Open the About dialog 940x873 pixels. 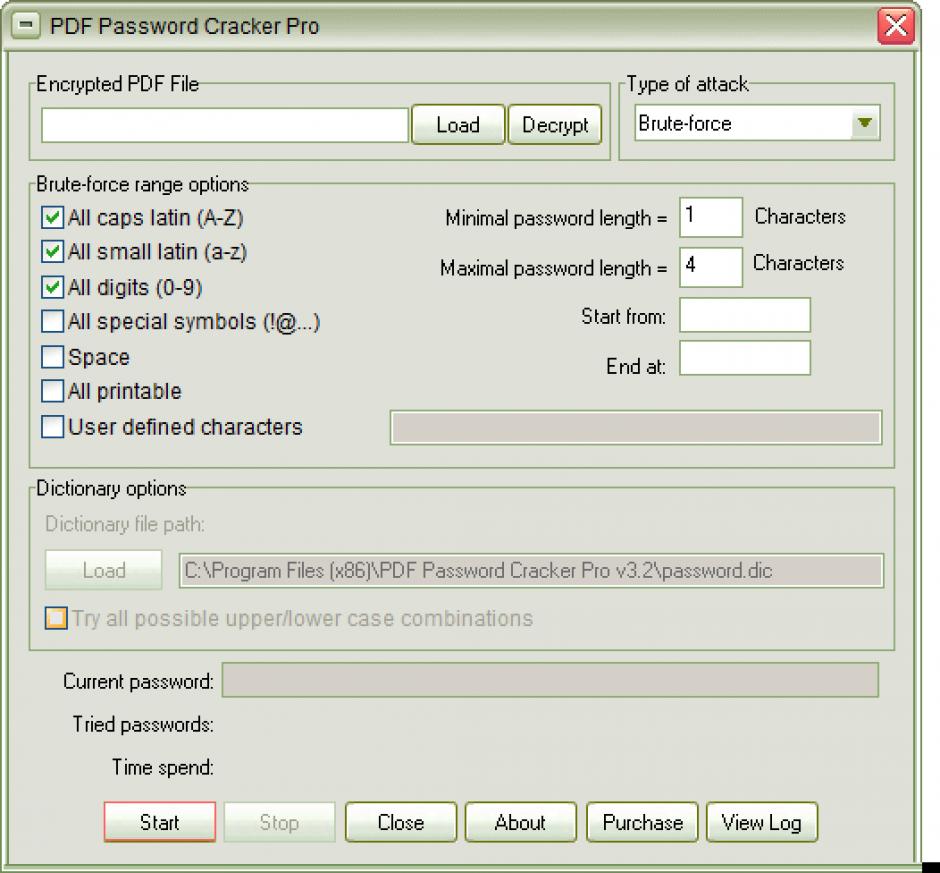520,822
